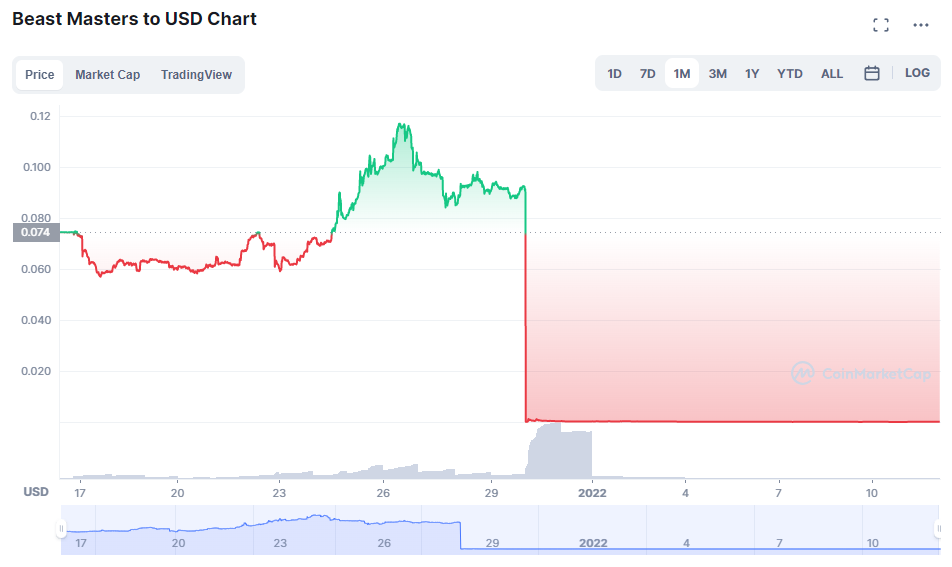Grab the right range slider handle
The width and height of the screenshot is (952, 567).
tap(938, 529)
